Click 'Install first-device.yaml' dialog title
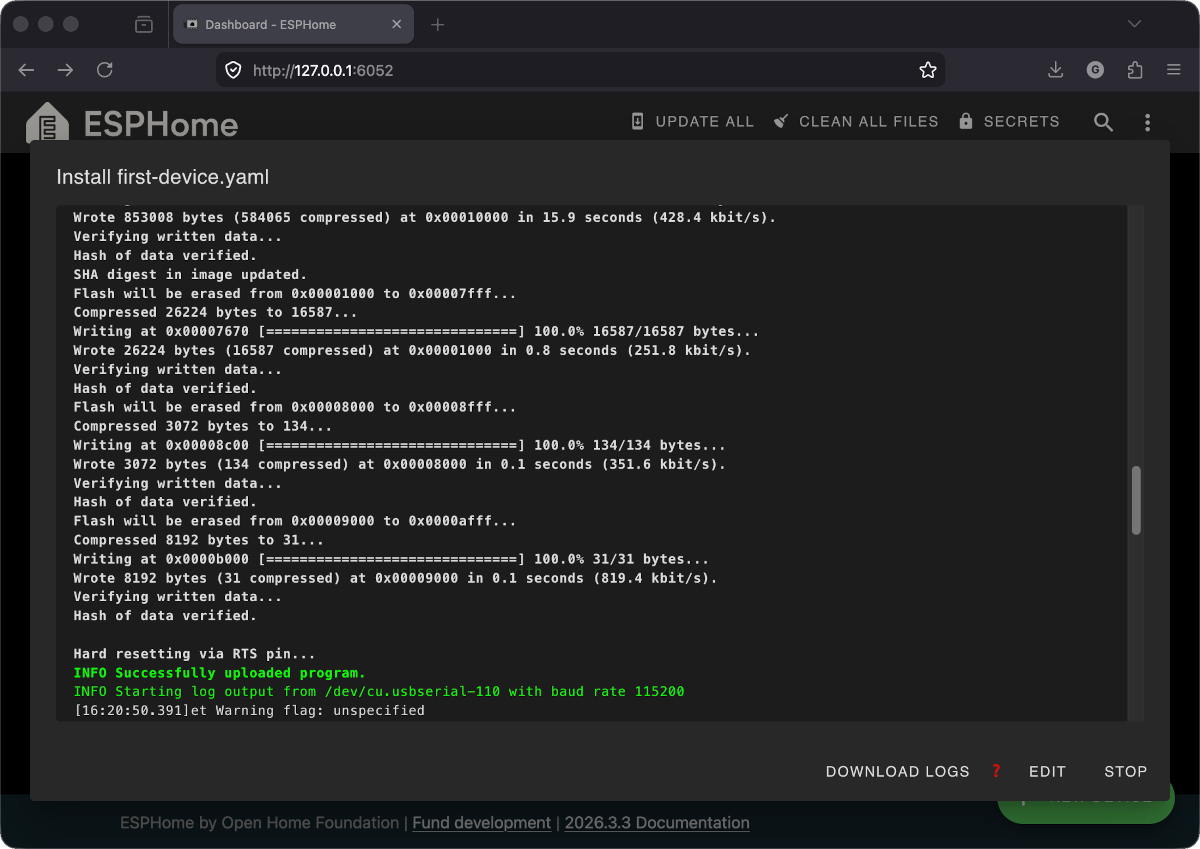Image resolution: width=1200 pixels, height=849 pixels. [x=163, y=177]
